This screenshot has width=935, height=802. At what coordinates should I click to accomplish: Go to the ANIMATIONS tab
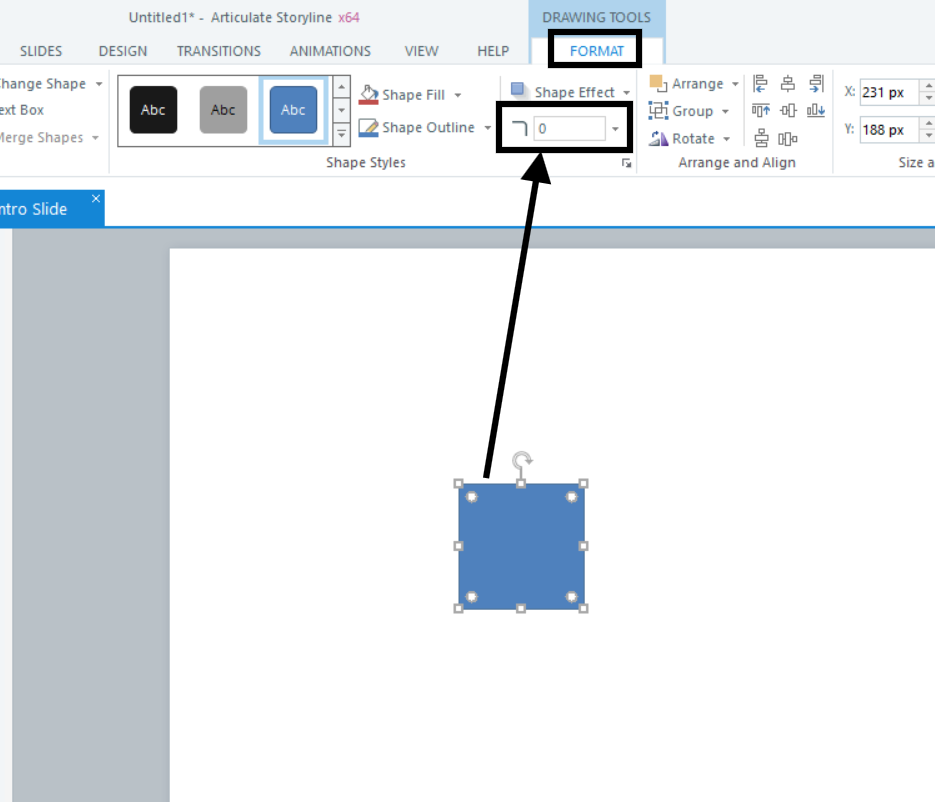(x=330, y=51)
